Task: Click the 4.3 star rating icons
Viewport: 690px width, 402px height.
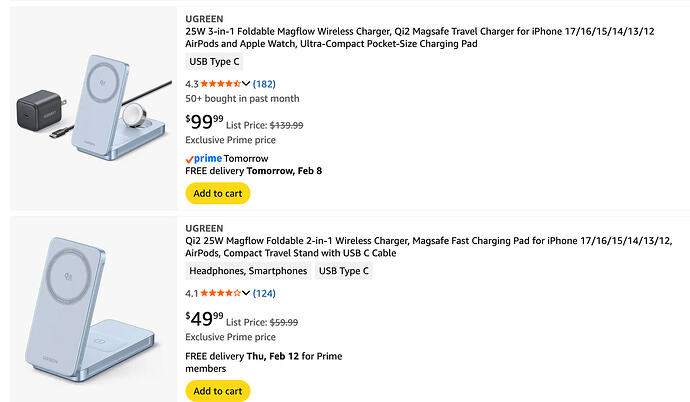Action: 221,83
